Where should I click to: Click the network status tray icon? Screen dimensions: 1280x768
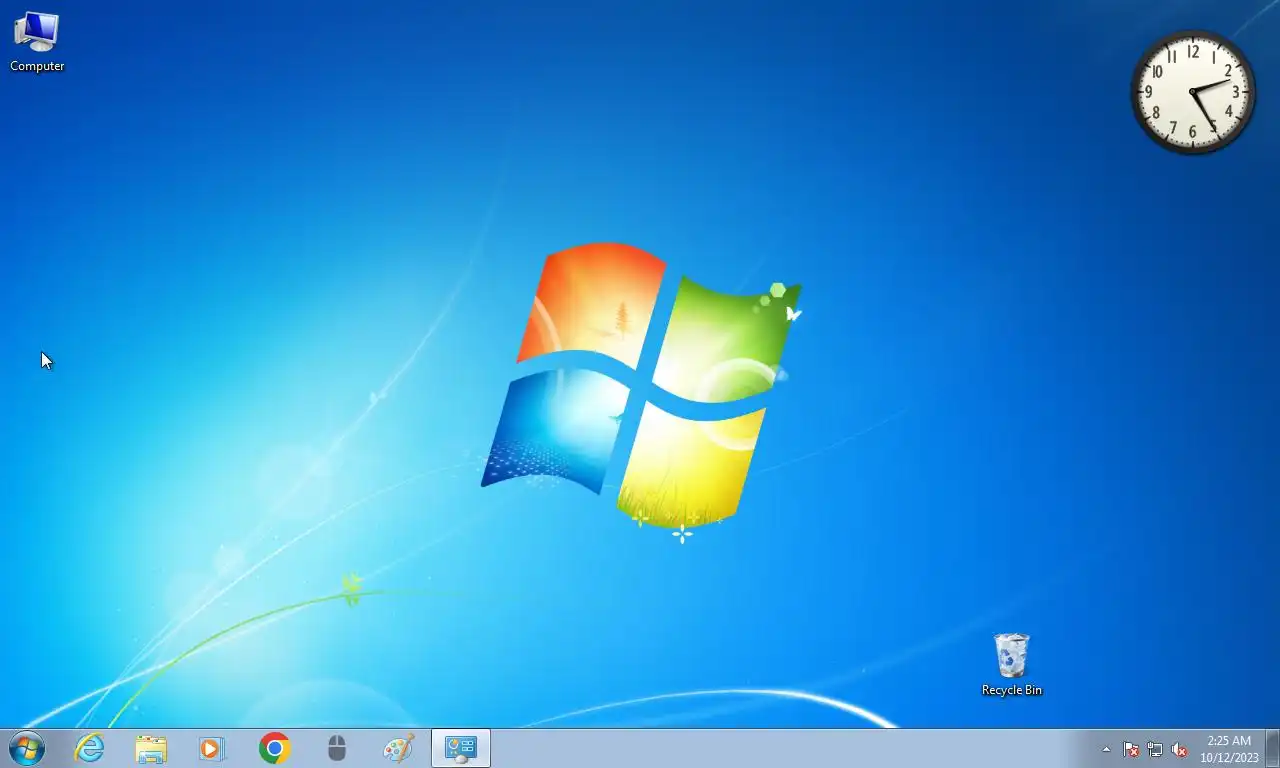click(1155, 749)
